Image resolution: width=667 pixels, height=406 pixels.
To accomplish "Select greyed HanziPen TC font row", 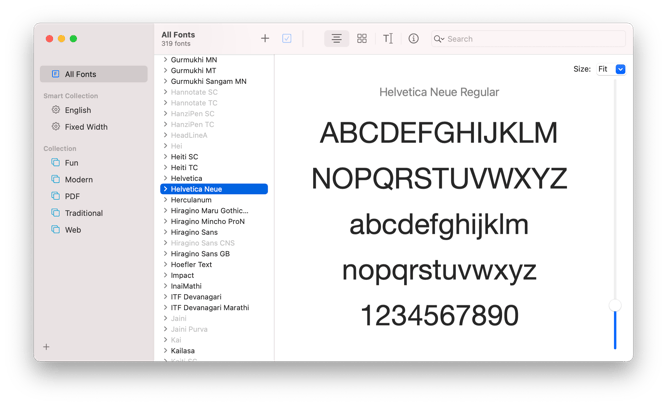I will (214, 124).
